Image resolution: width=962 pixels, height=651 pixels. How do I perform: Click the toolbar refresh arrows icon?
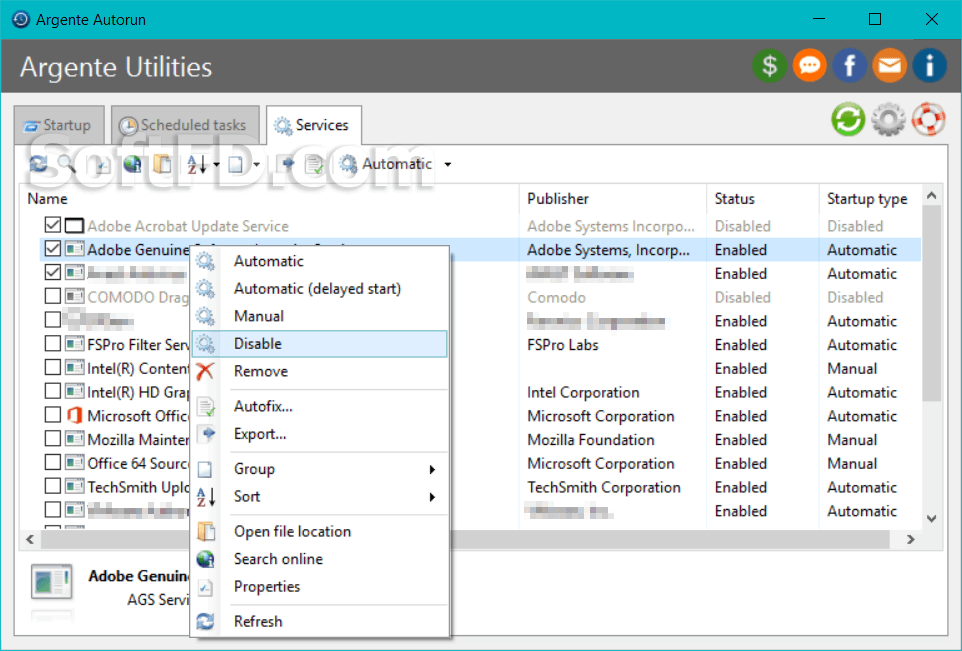[38, 164]
